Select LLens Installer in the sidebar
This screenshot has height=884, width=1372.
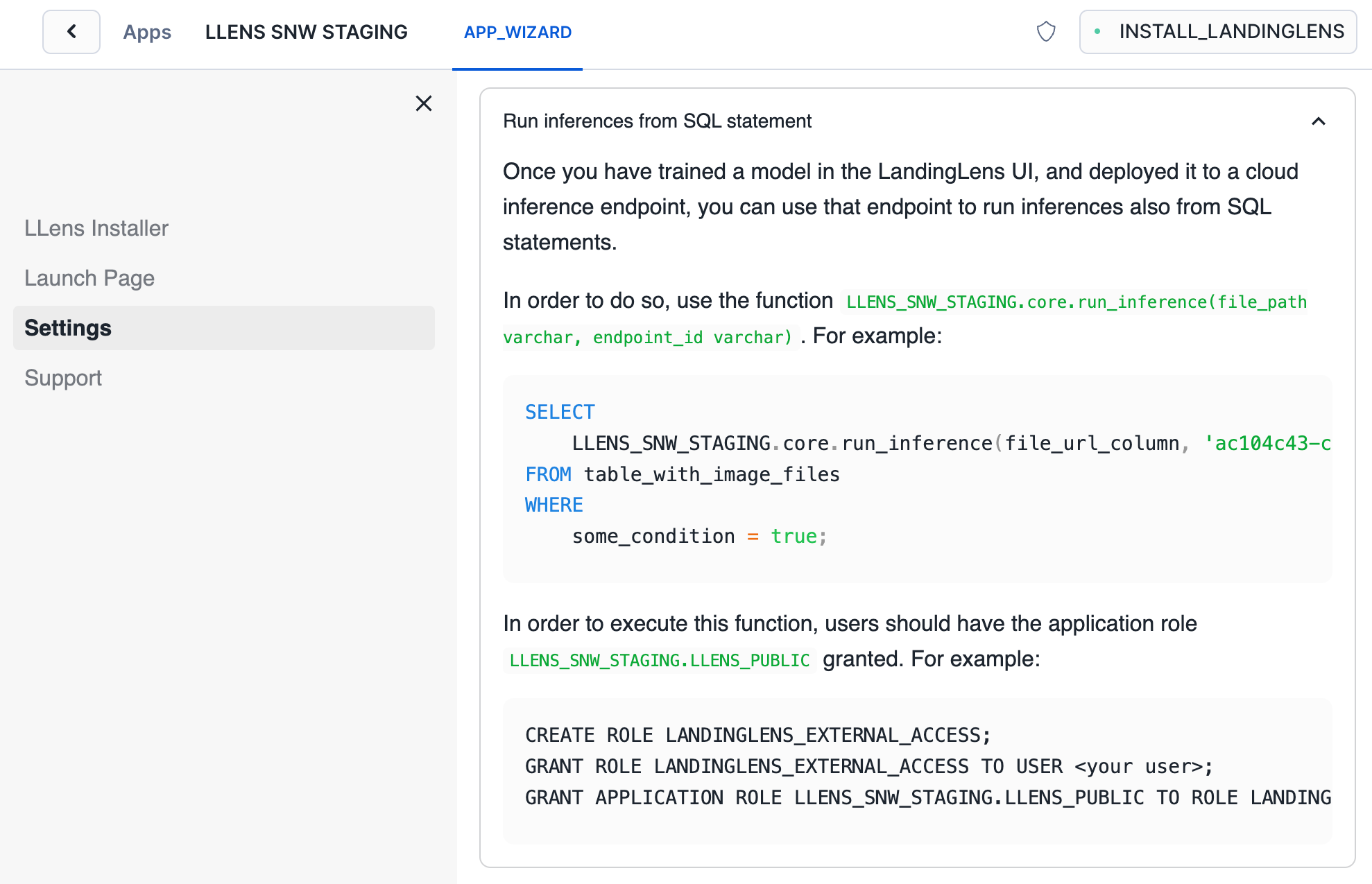(x=96, y=228)
